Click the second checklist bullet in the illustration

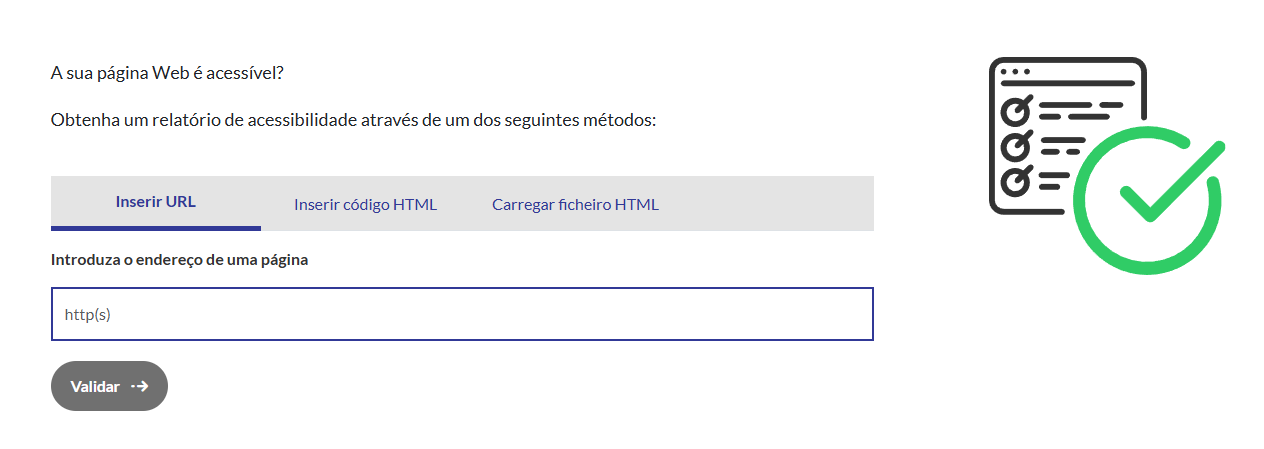click(1015, 145)
